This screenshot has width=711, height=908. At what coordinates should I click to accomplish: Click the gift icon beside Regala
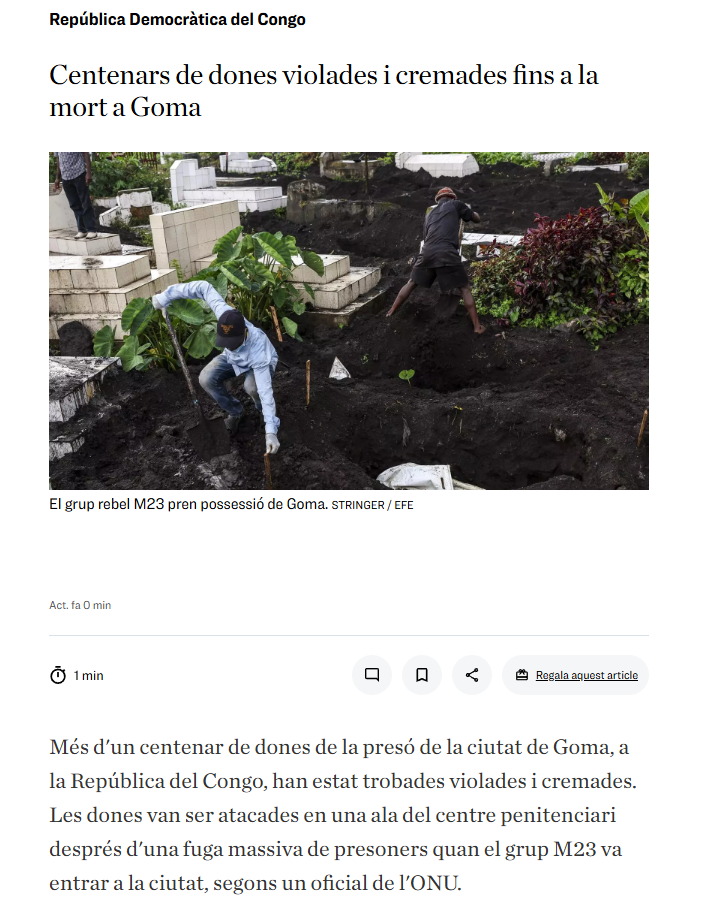[x=522, y=675]
